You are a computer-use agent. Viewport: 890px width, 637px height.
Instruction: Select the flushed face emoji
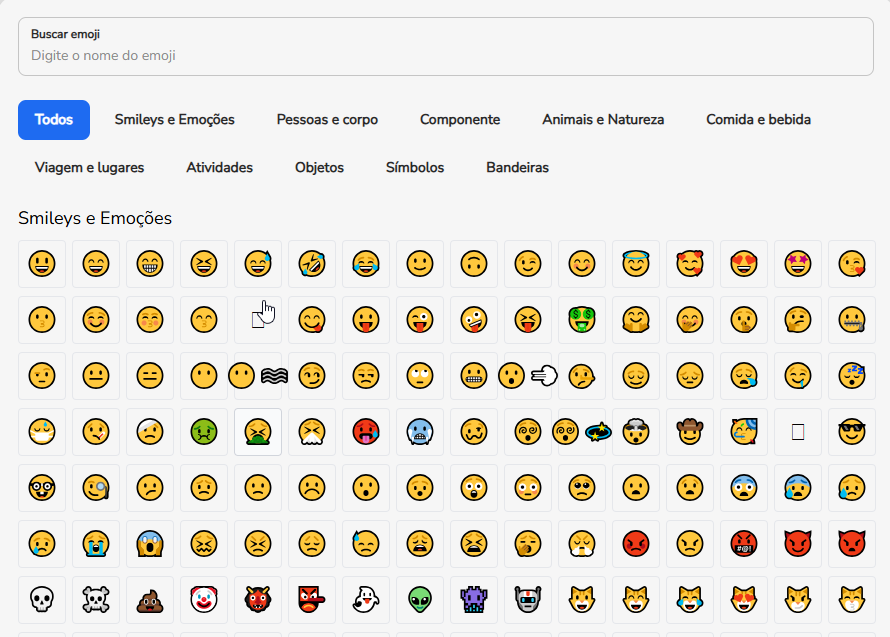[x=528, y=488]
